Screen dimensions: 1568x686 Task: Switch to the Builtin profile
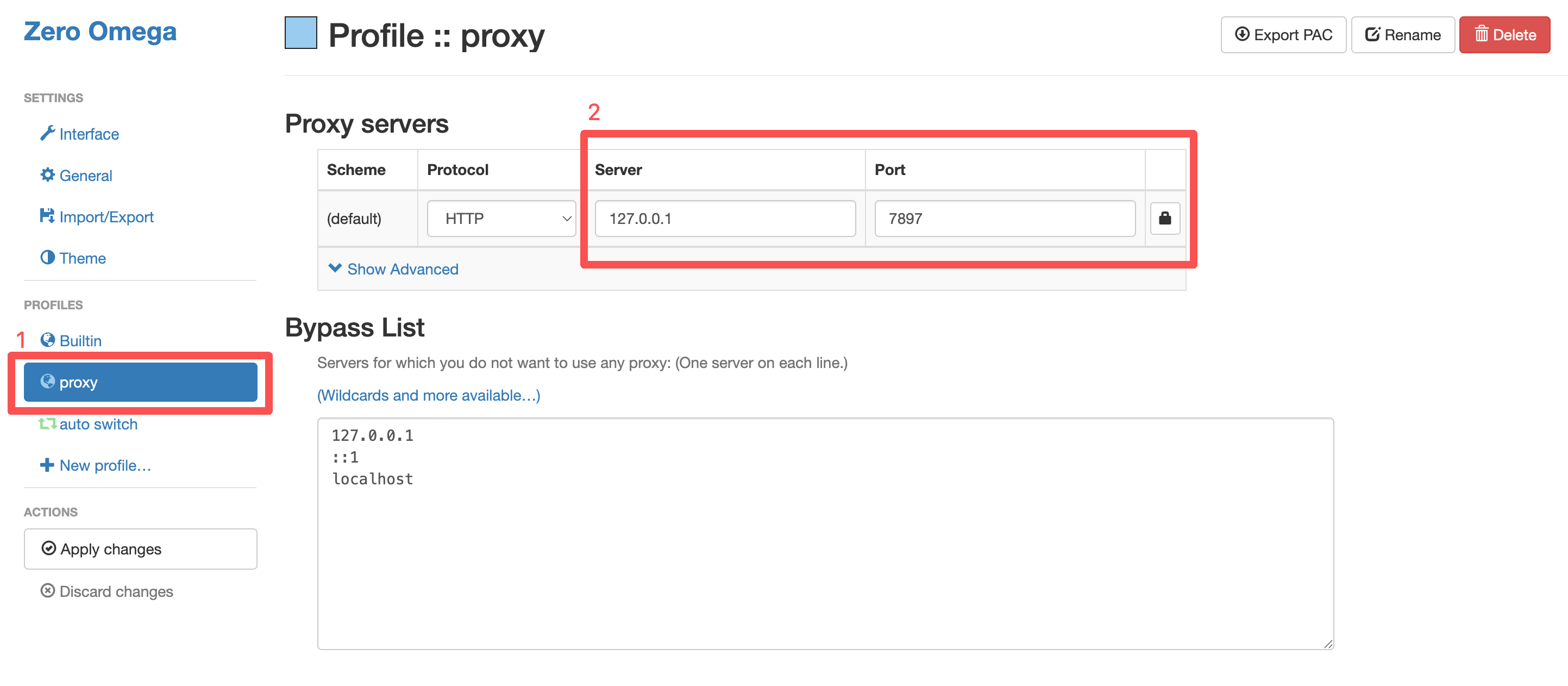click(80, 340)
